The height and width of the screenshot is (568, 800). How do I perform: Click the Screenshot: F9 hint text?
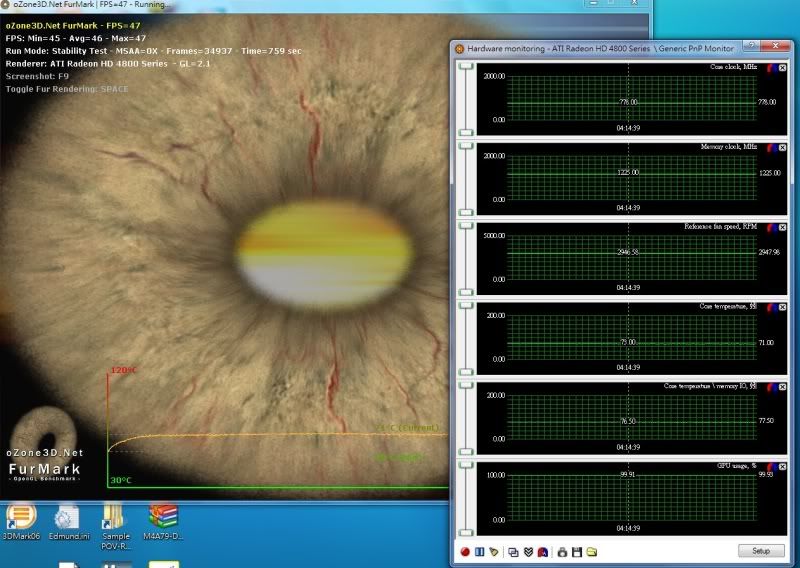tap(37, 77)
